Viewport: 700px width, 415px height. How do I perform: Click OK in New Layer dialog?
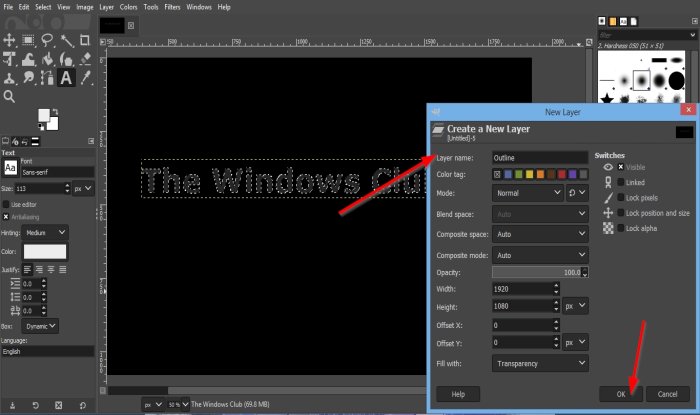[621, 394]
